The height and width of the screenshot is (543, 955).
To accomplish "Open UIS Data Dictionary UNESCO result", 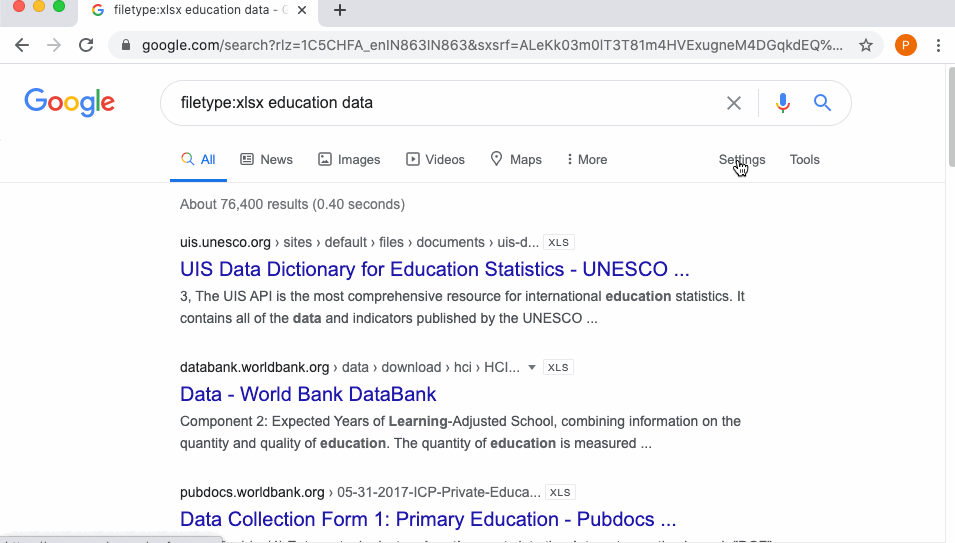I will click(434, 269).
